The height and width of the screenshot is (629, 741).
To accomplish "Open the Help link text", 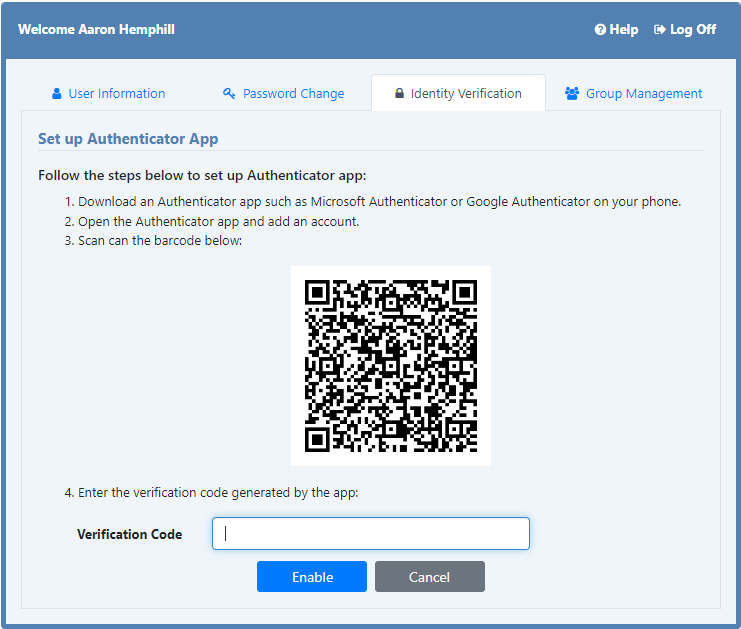I will point(624,30).
